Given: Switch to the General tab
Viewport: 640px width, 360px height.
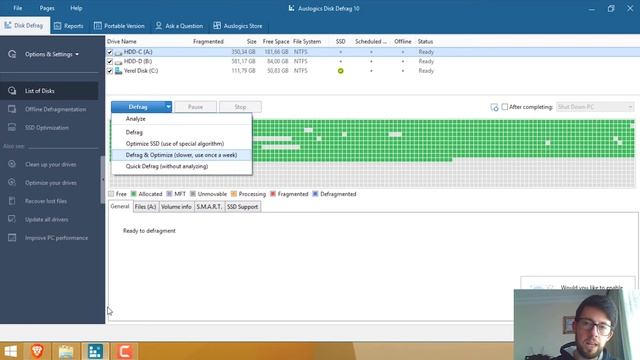Looking at the screenshot, I should tap(120, 207).
